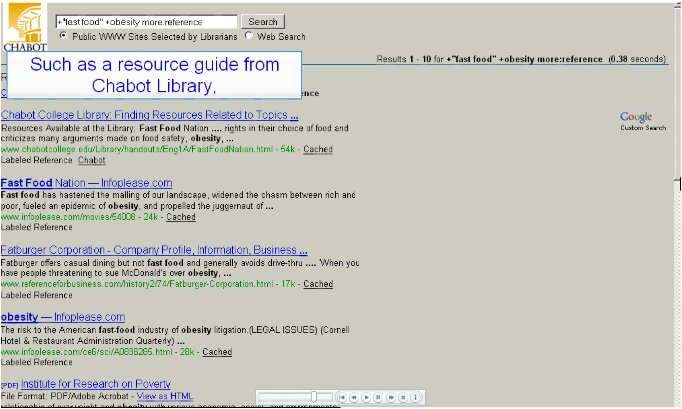Click the search query input field

(x=147, y=22)
